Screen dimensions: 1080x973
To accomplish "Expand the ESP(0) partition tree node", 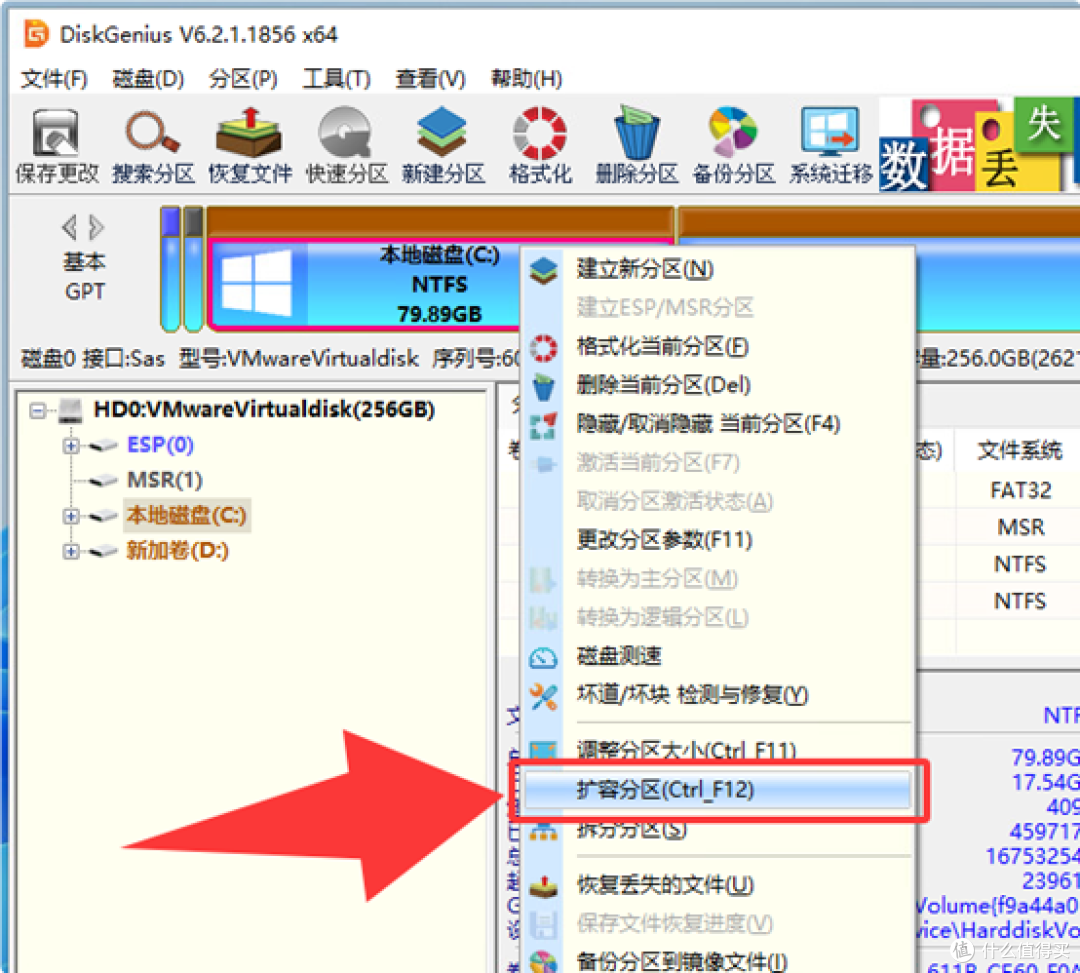I will point(71,446).
